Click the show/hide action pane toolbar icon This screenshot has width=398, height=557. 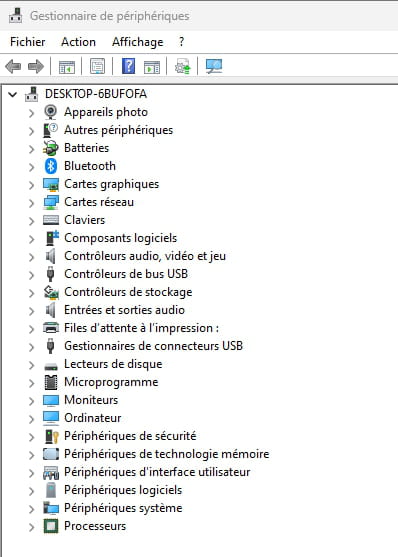click(152, 67)
